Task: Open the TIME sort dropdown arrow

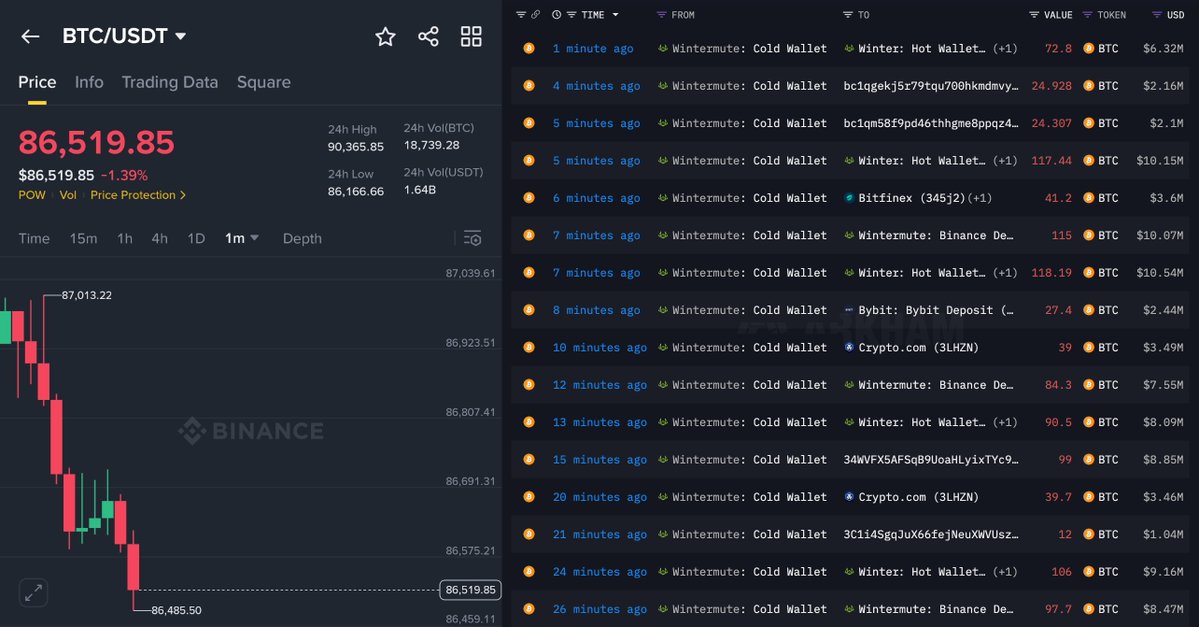Action: tap(615, 15)
